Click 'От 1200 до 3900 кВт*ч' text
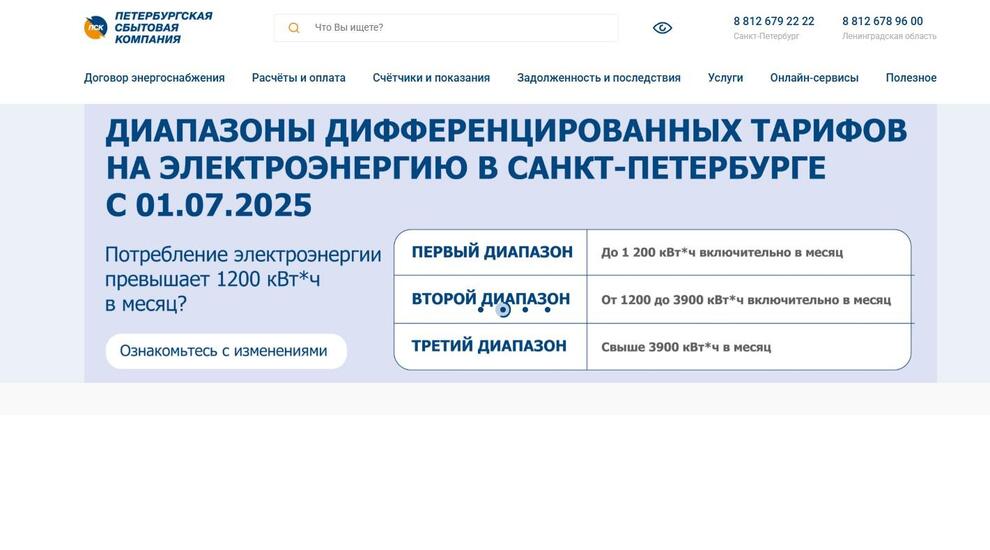Viewport: 990px width, 550px height. (x=672, y=300)
